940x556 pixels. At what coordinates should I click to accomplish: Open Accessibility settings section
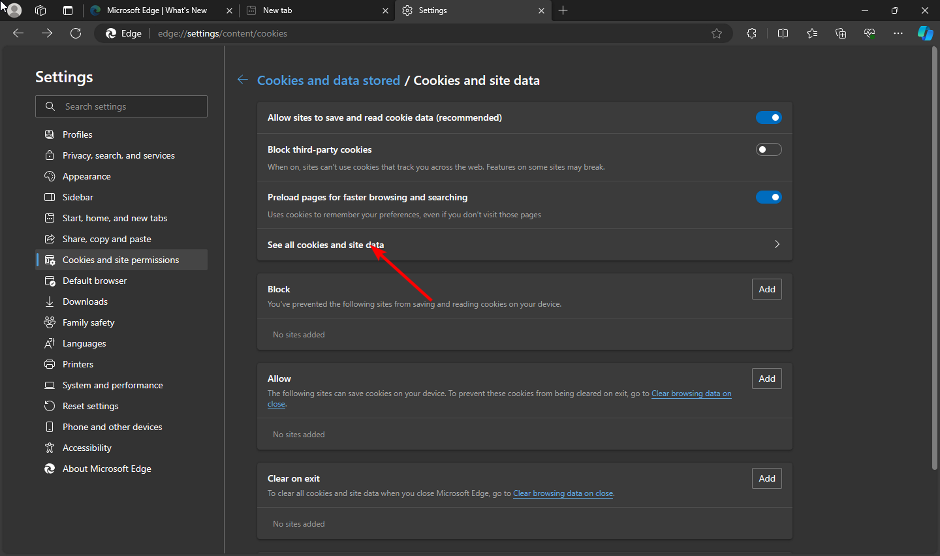tap(122, 447)
